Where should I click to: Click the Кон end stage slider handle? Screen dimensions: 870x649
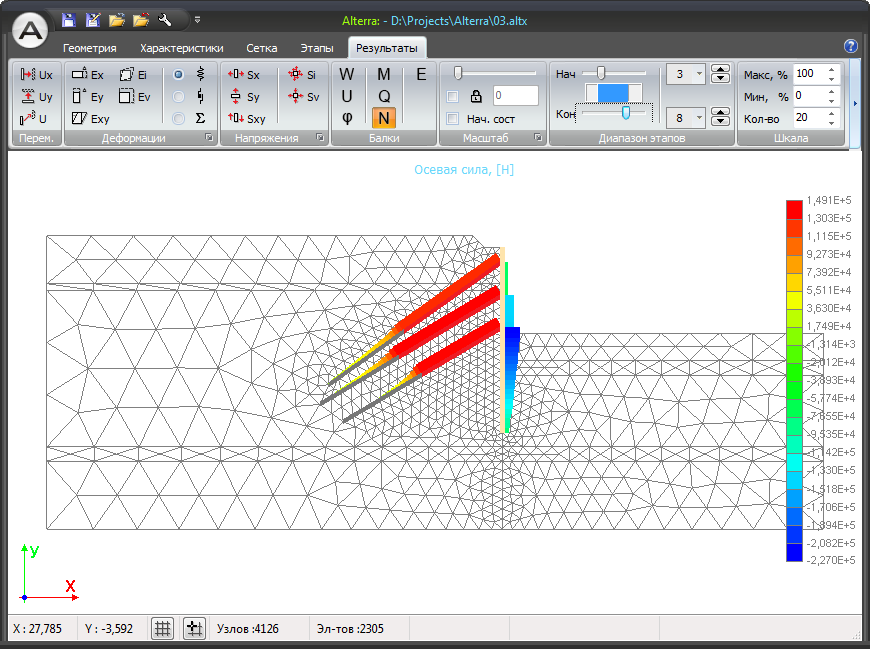(626, 113)
